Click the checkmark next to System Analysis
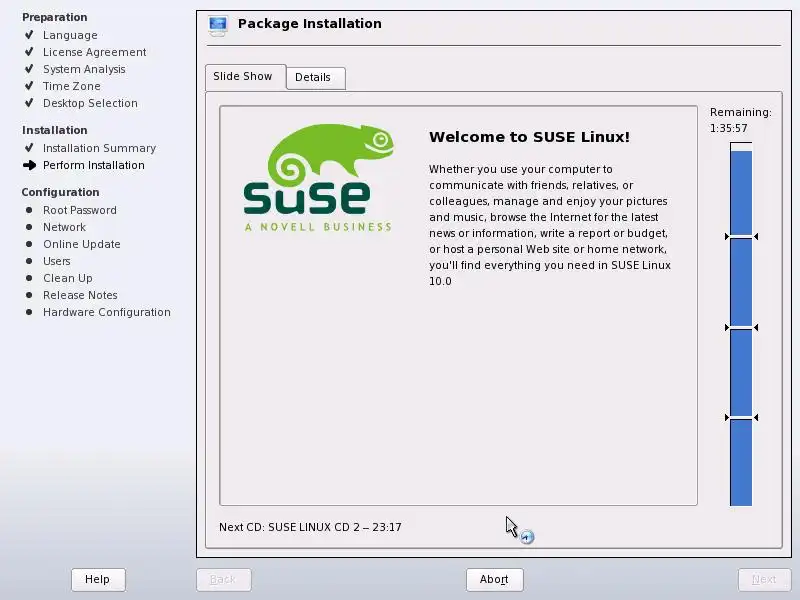The height and width of the screenshot is (600, 800). (x=29, y=68)
